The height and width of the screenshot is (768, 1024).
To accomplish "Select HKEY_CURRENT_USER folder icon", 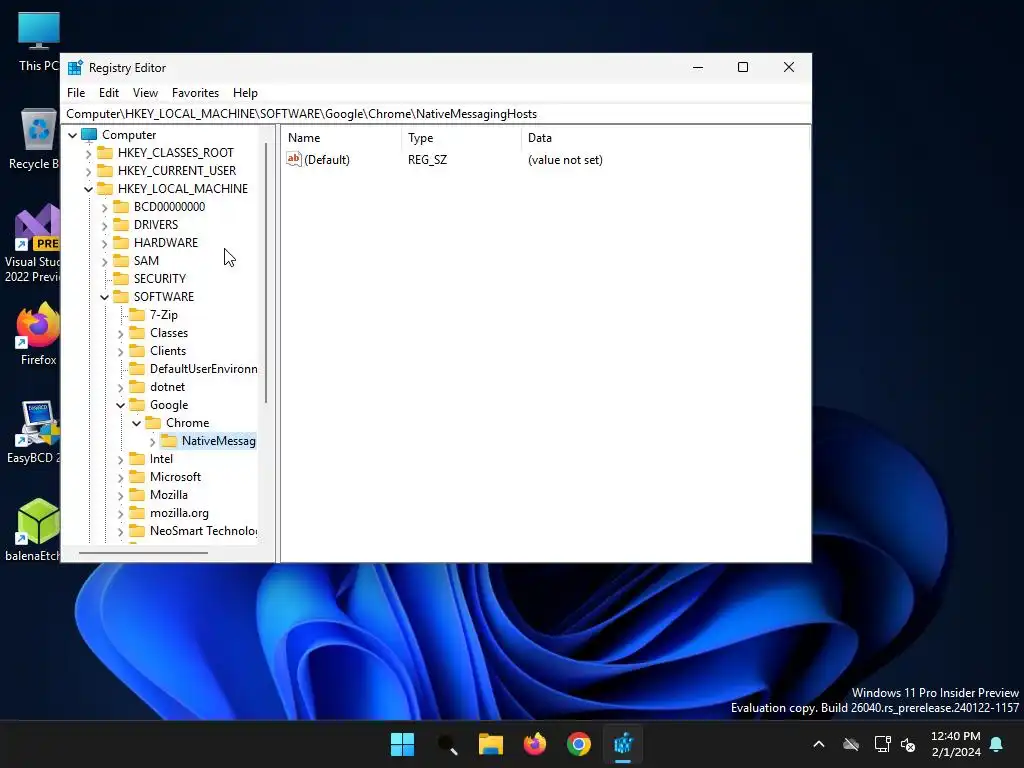I will pos(104,170).
